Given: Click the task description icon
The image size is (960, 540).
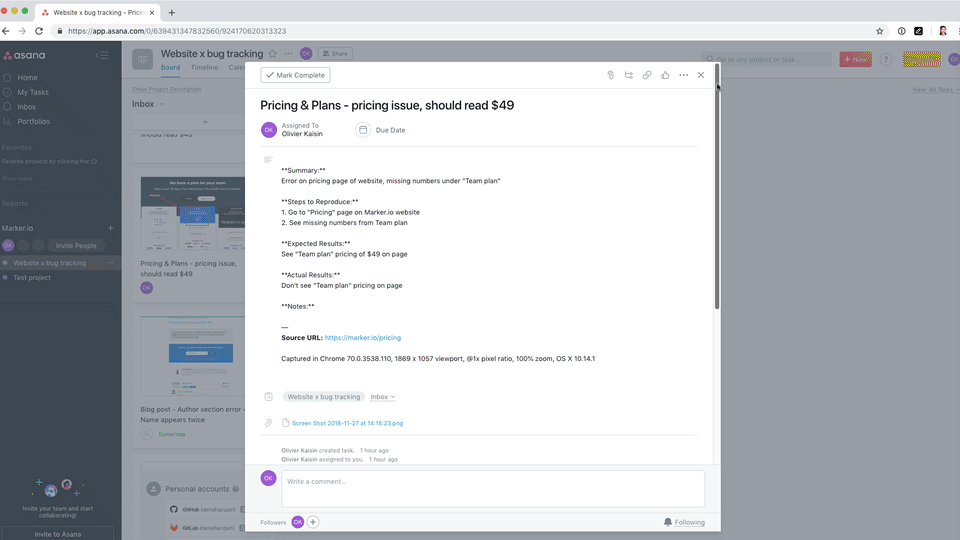Looking at the screenshot, I should coord(268,160).
